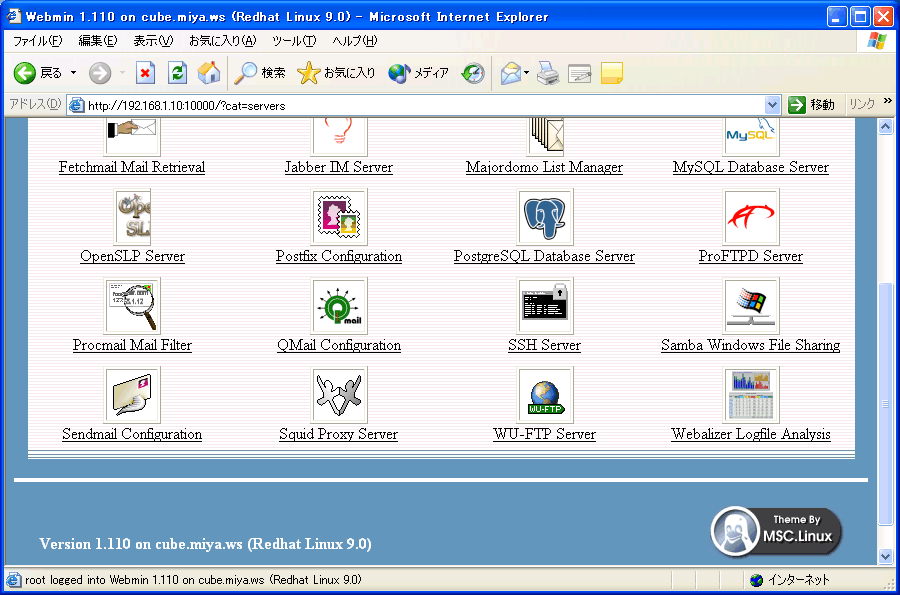Expand the address bar URL dropdown

tap(772, 106)
